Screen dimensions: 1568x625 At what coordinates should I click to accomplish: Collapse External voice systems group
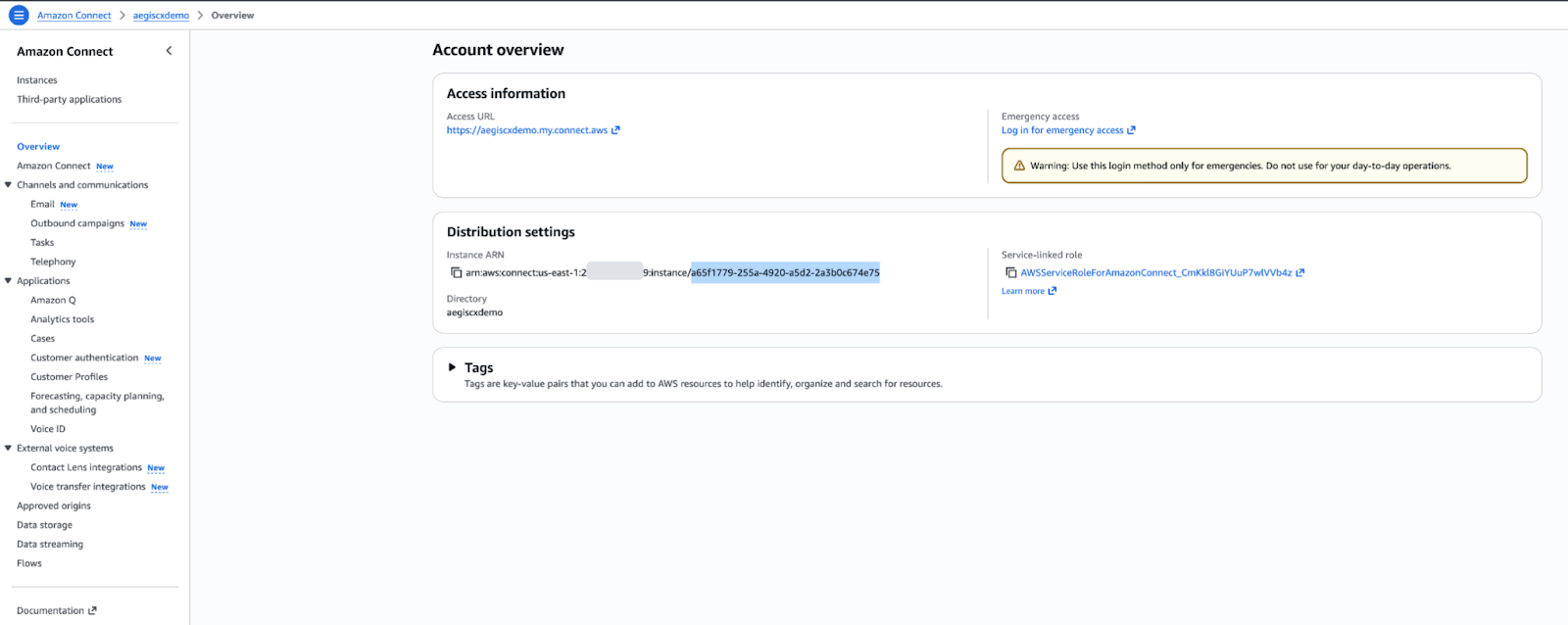pos(9,449)
